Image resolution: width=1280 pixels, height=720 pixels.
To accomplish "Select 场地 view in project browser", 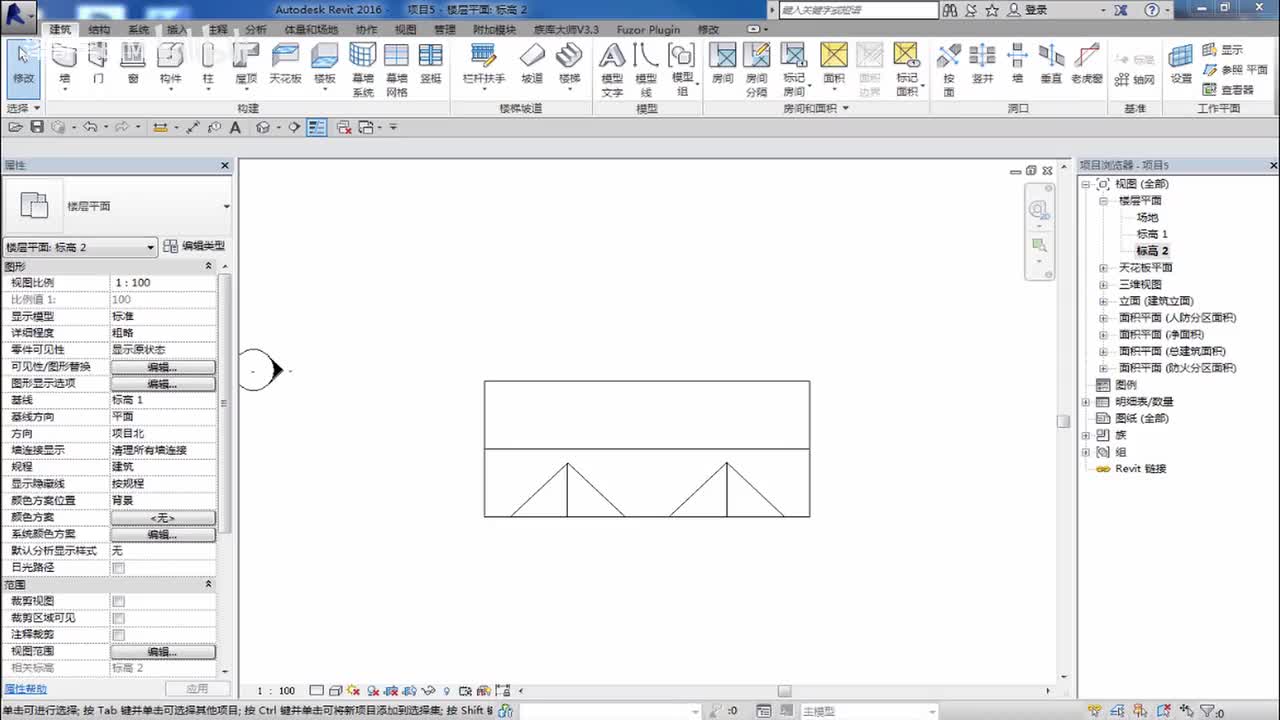I will coord(1147,217).
